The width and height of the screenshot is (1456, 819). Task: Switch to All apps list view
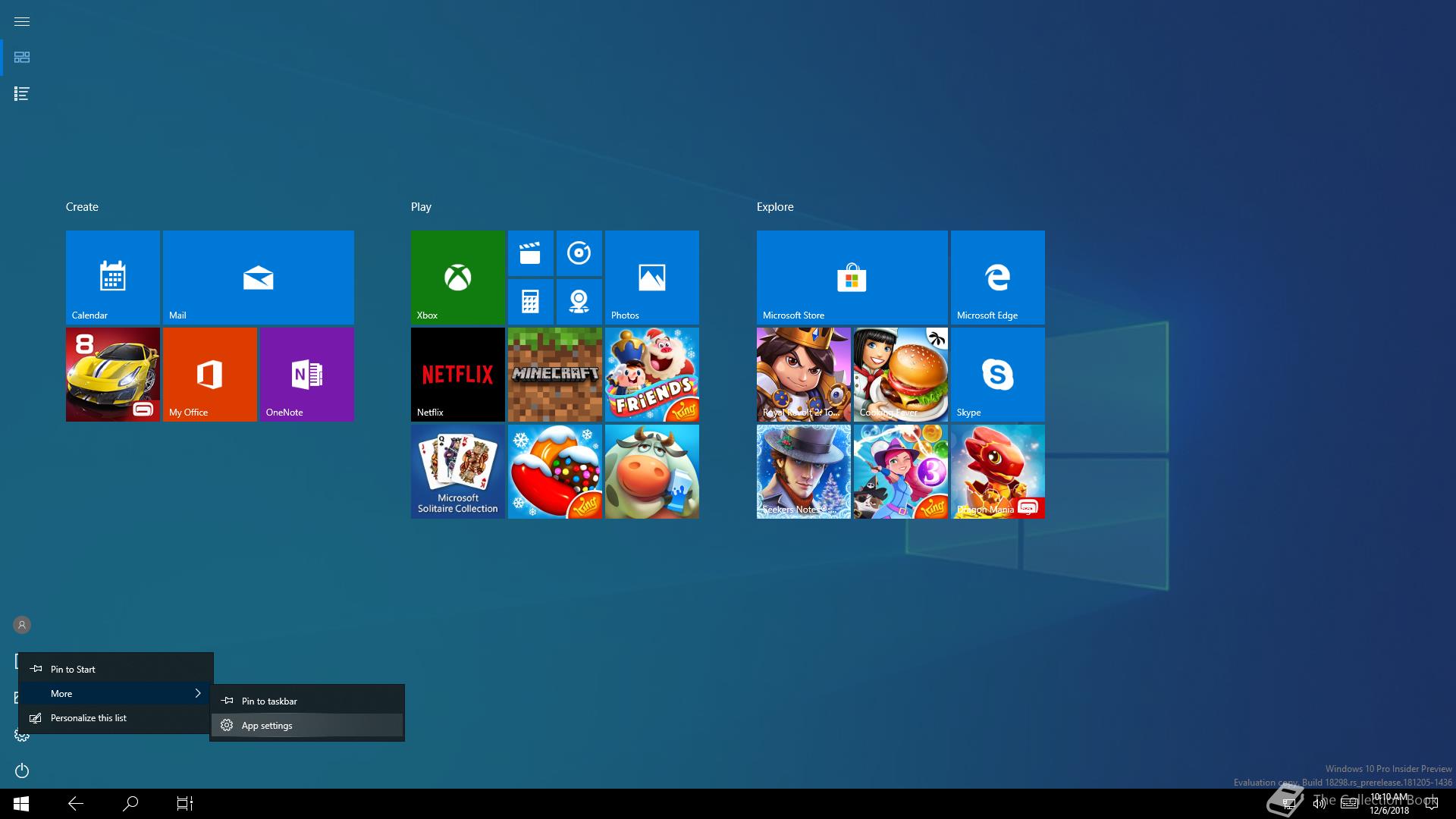pyautogui.click(x=22, y=94)
